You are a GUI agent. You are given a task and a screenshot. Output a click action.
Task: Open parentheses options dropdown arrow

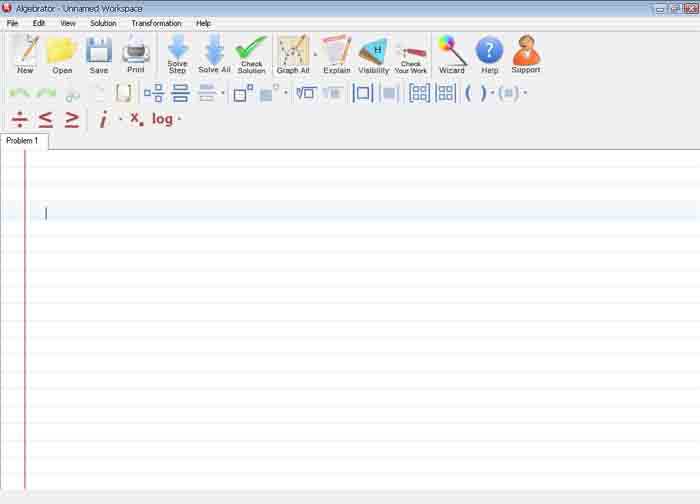point(492,93)
